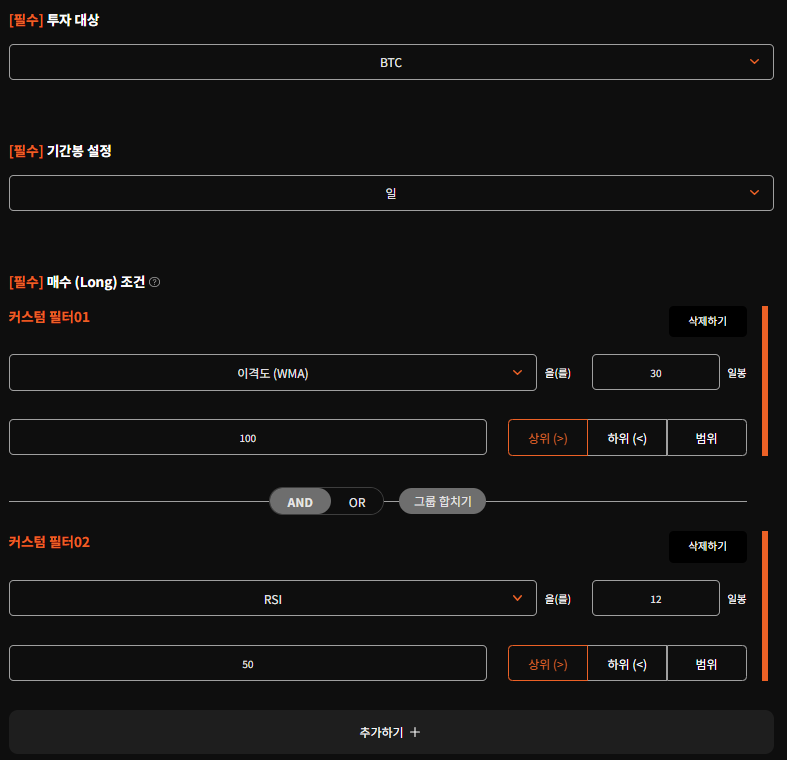
Task: Click the 커스텀 필터01 heading
Action: pos(49,317)
